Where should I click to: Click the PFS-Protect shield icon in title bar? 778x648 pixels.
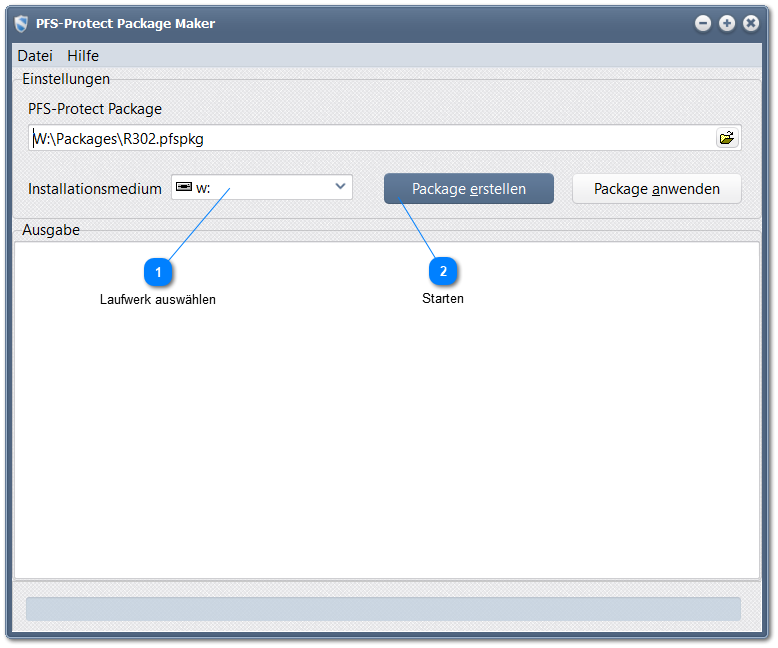click(x=21, y=23)
